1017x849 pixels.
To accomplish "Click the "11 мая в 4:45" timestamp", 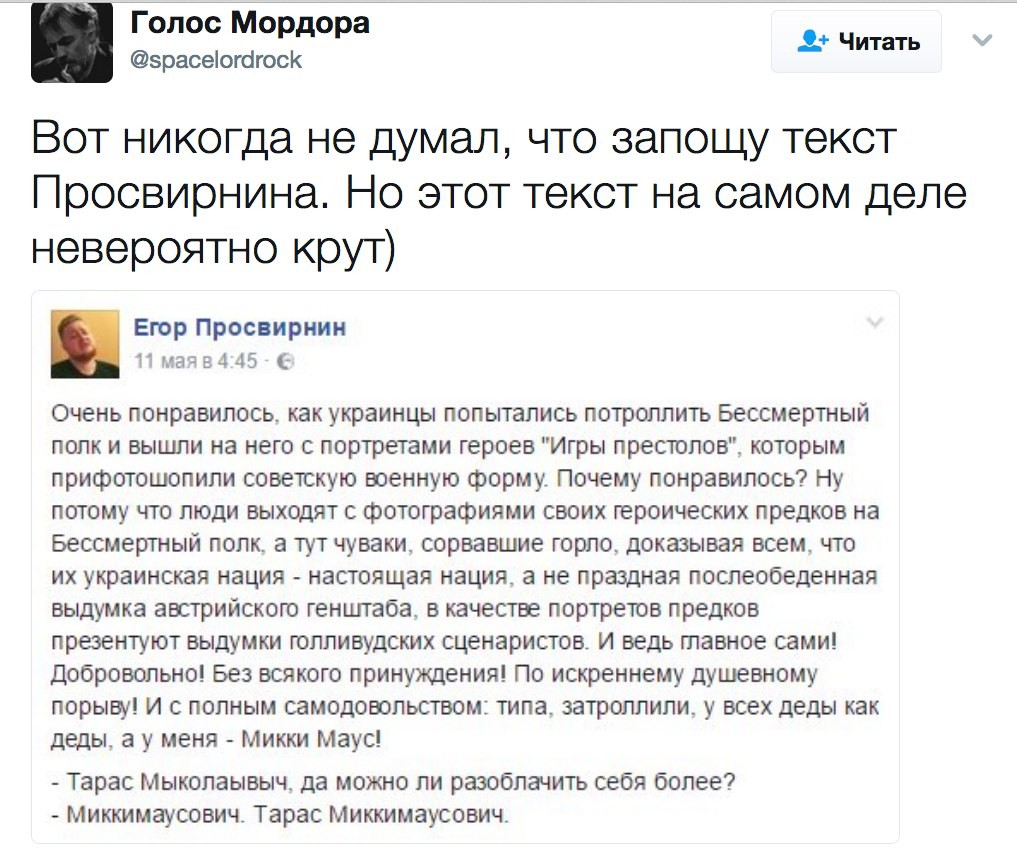I will tap(196, 361).
